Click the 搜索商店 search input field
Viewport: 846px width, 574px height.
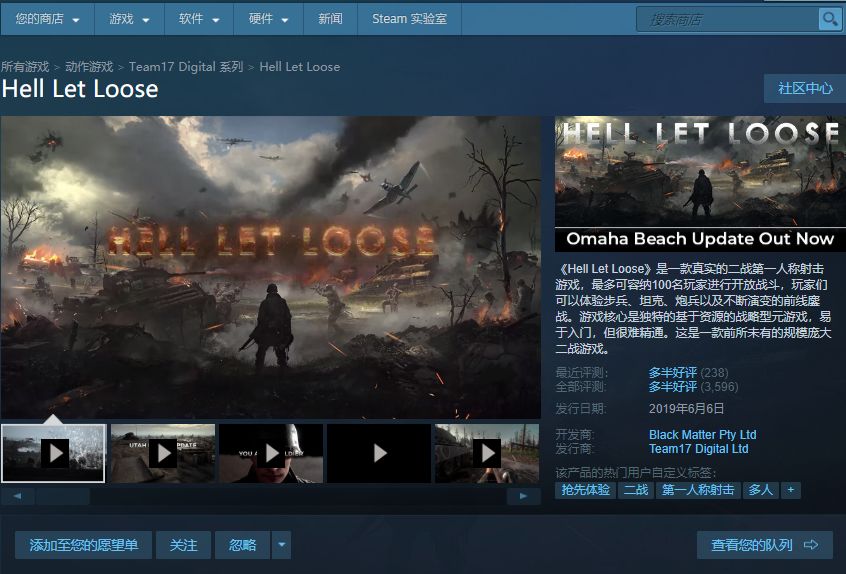(x=727, y=19)
